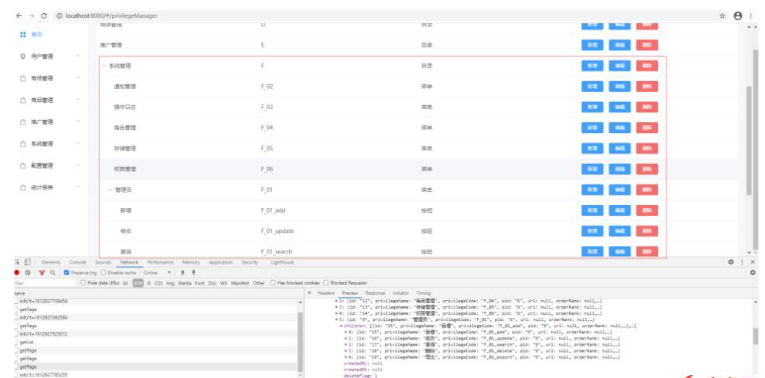Image resolution: width=765 pixels, height=378 pixels.
Task: Click the bag icon beside 推广管理 in sidebar
Action: [x=23, y=122]
